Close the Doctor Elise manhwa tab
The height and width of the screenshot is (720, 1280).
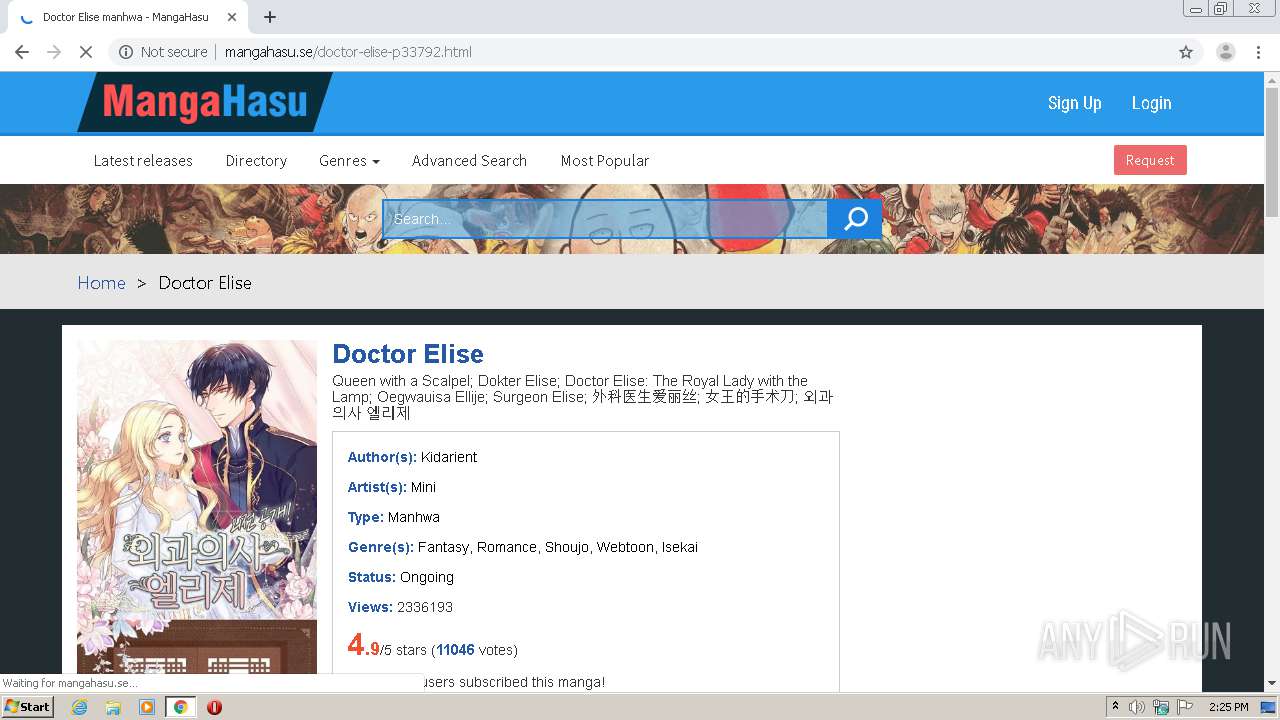click(232, 17)
